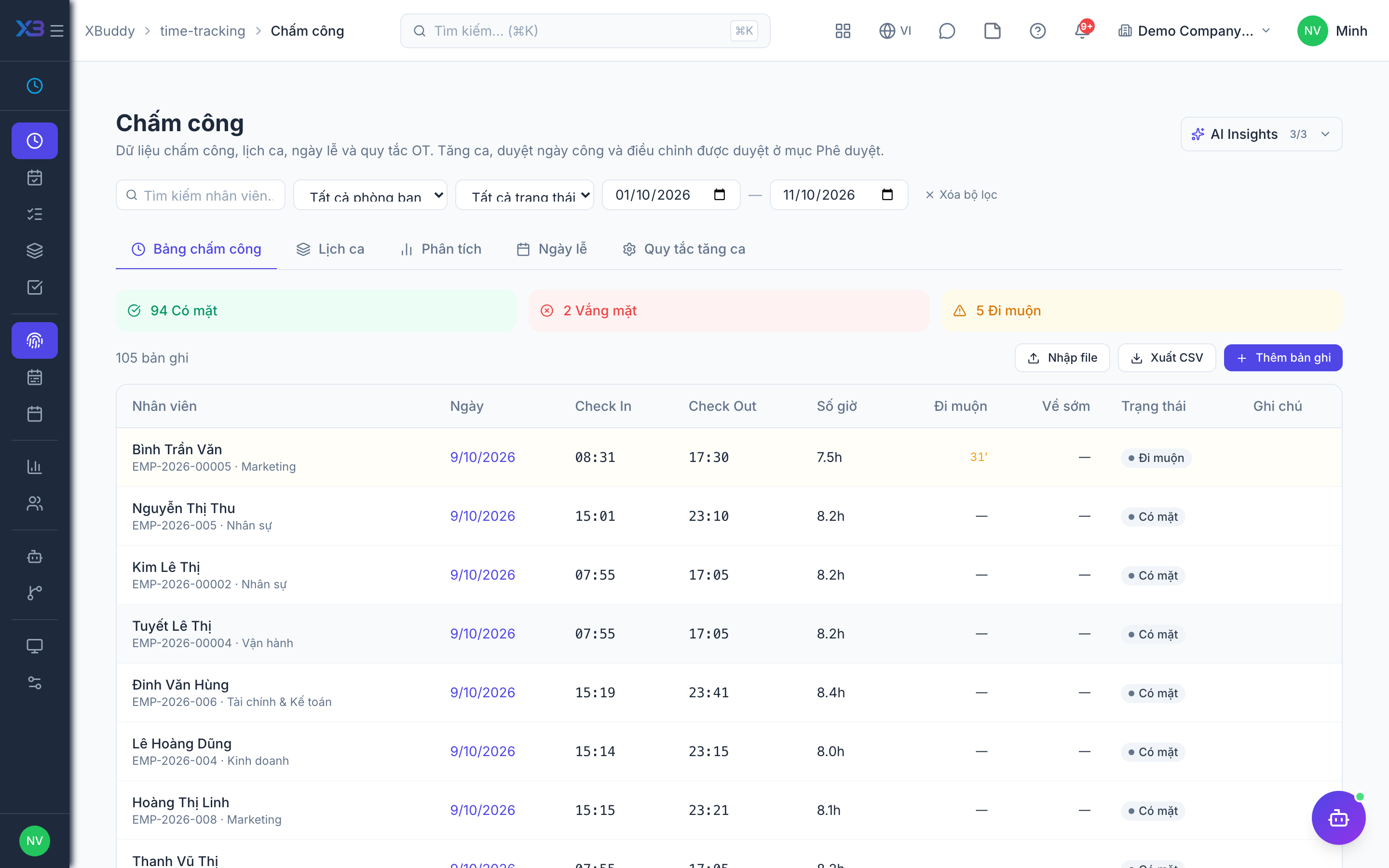
Task: Focus the global Tìm kiếm search box
Action: point(585,31)
